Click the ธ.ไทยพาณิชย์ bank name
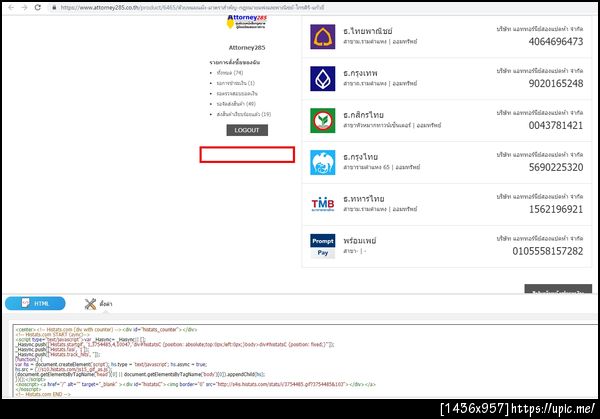 [367, 31]
